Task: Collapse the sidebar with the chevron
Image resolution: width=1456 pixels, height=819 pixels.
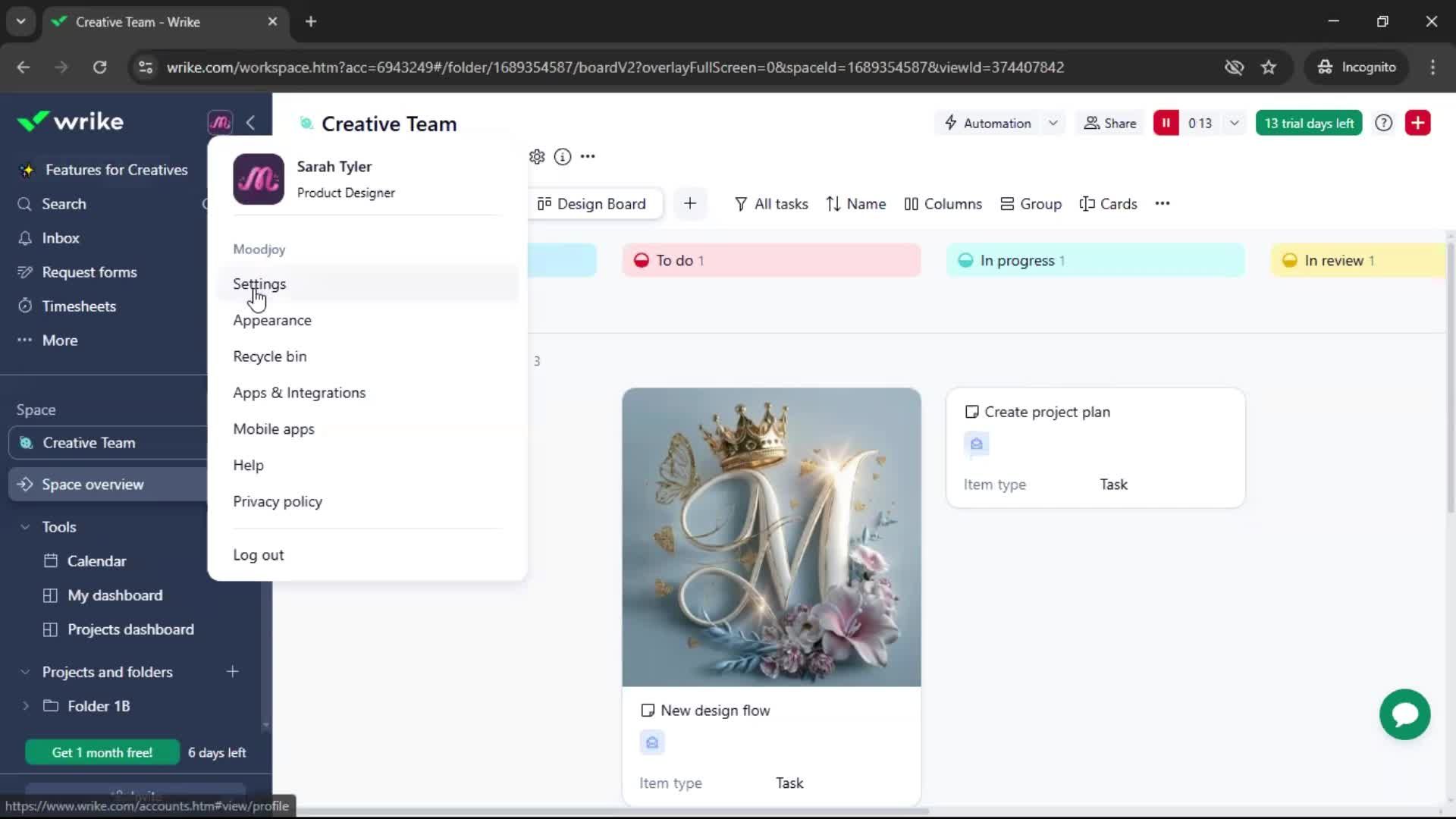Action: tap(251, 122)
